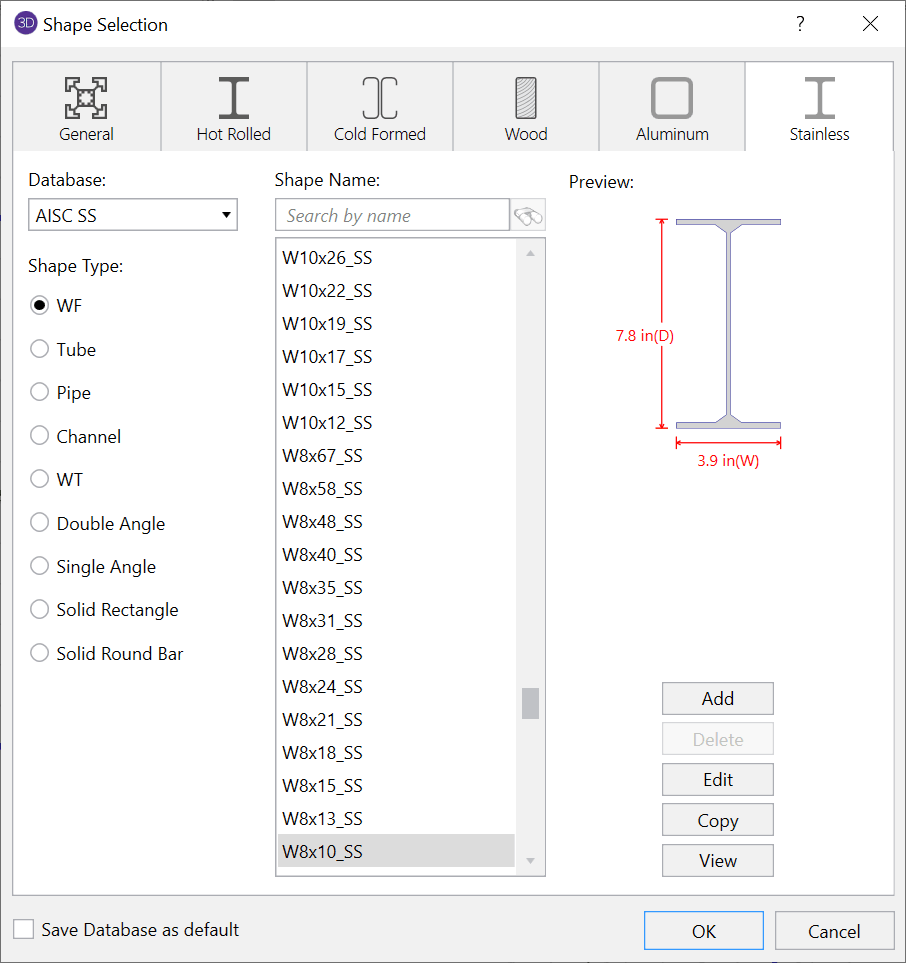
Task: Select the Aluminum tube icon tab
Action: 672,99
